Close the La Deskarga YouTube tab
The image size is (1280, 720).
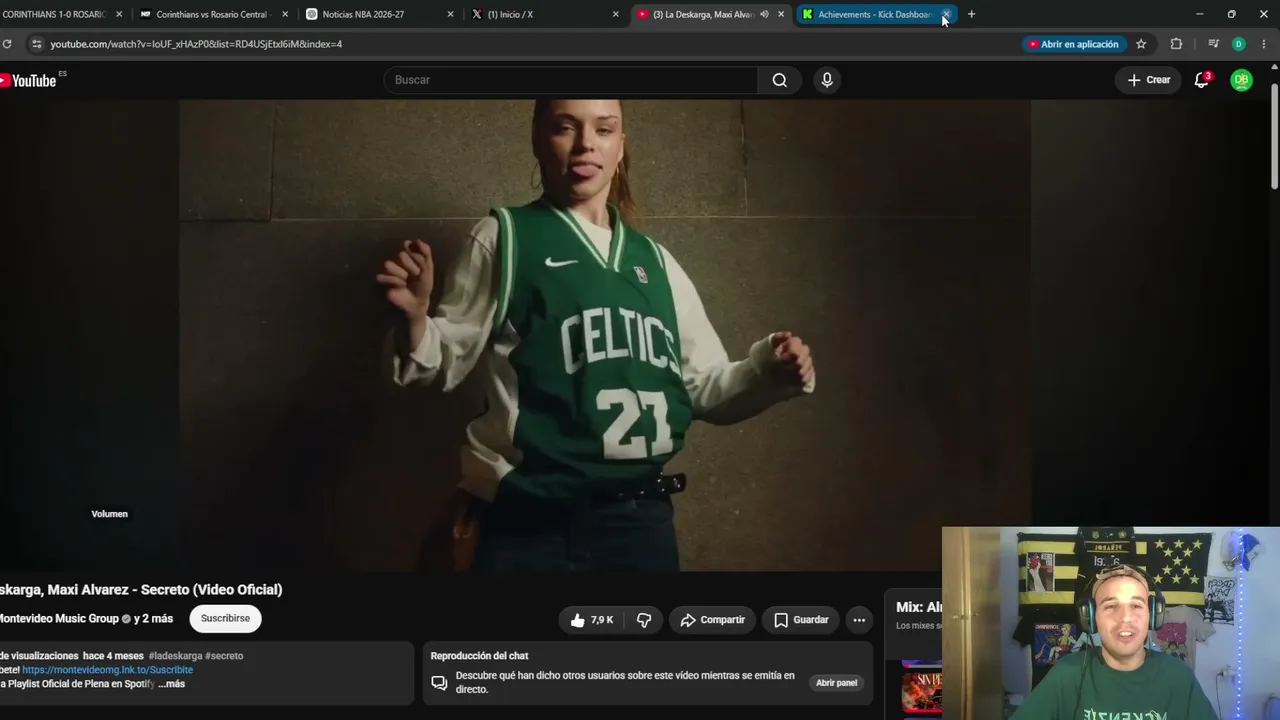[781, 14]
